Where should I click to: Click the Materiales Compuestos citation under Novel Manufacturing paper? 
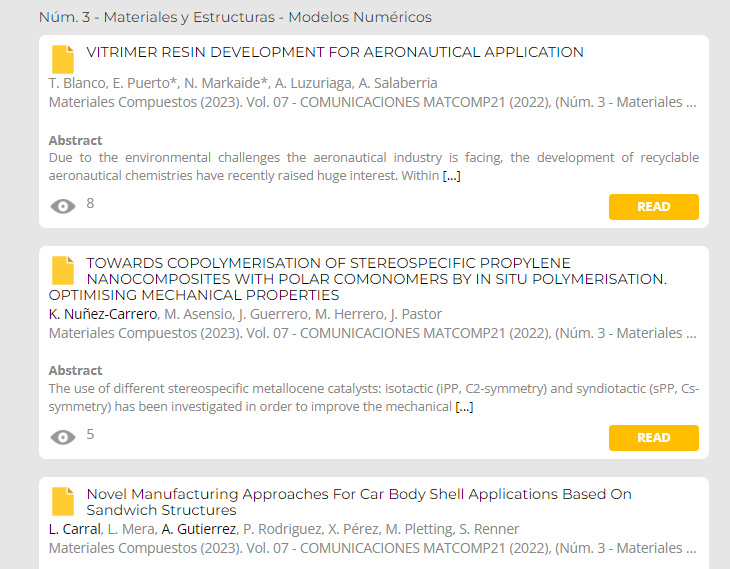point(372,548)
